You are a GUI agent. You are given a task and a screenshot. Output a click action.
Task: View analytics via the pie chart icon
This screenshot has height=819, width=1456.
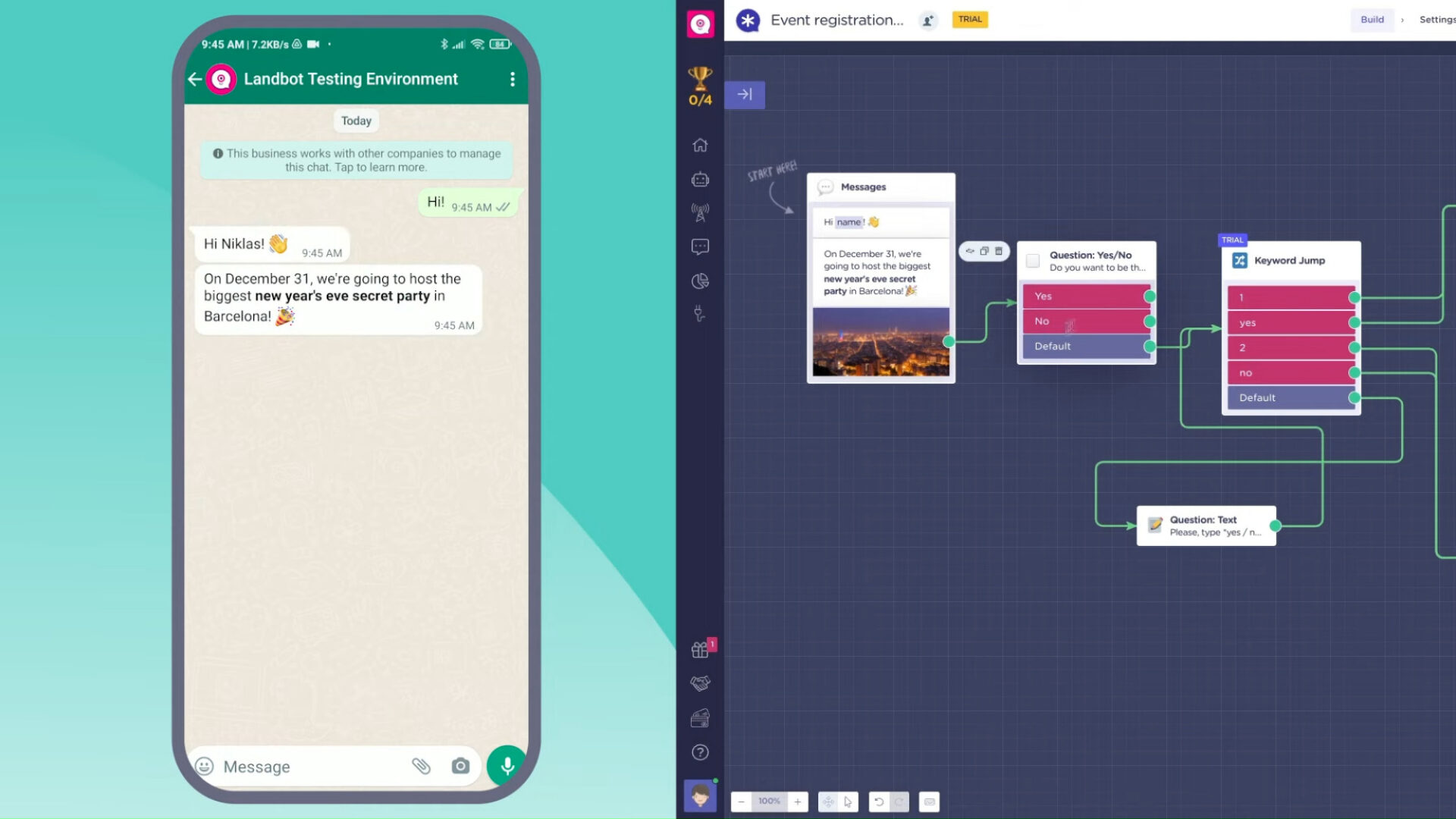click(700, 281)
